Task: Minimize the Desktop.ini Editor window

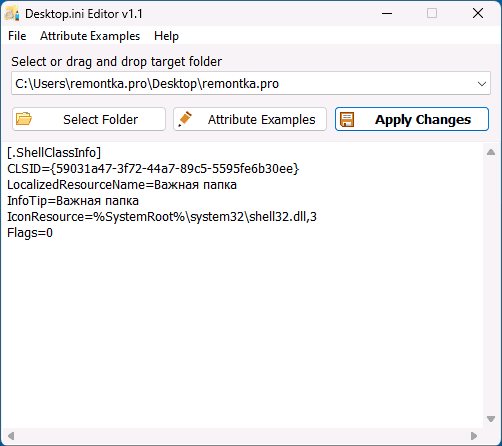Action: click(387, 14)
